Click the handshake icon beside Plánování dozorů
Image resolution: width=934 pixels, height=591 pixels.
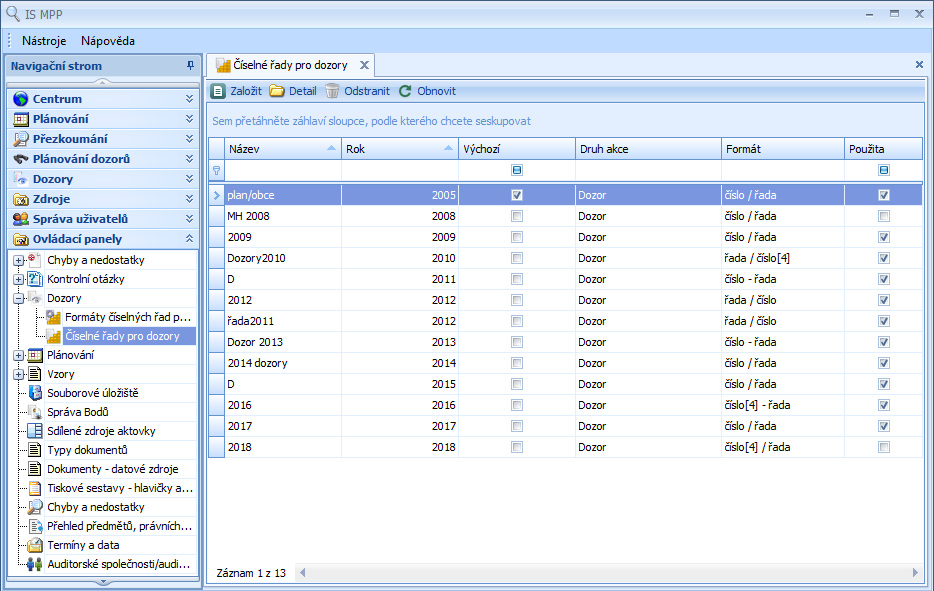[21, 159]
